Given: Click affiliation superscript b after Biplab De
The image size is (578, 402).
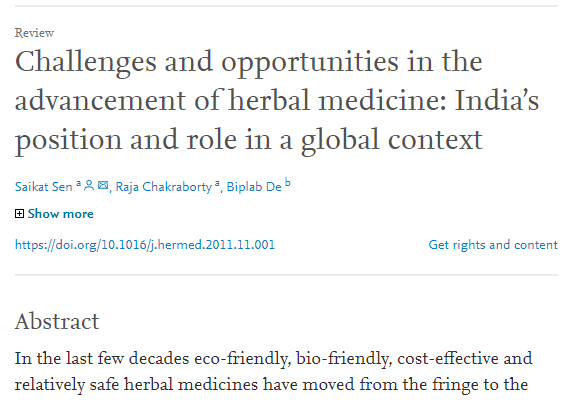Looking at the screenshot, I should coord(288,182).
